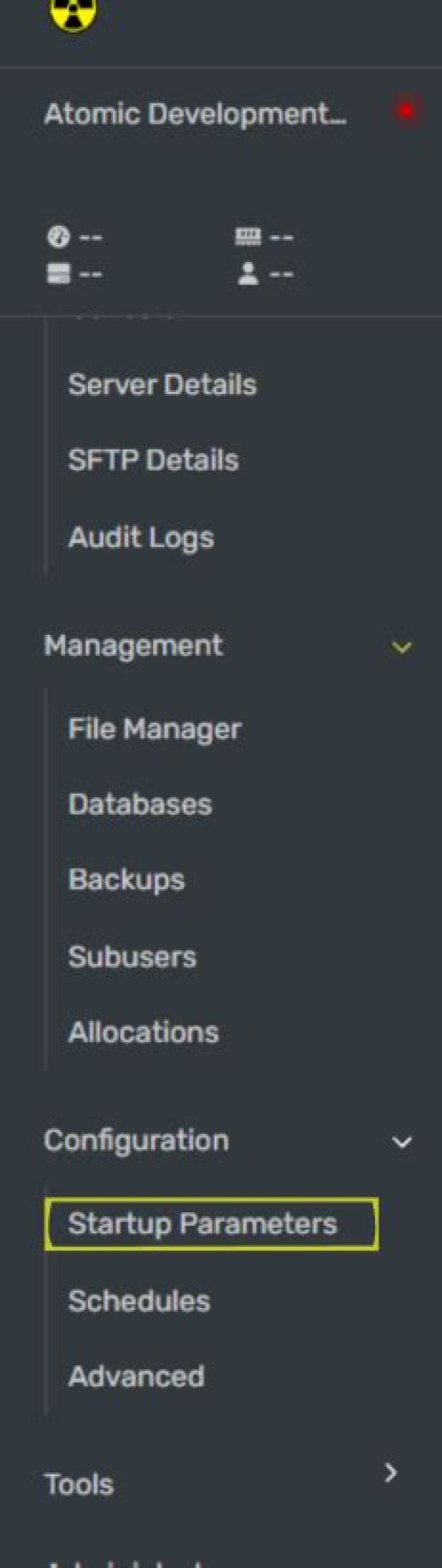Viewport: 442px width, 1568px height.
Task: Collapse the Configuration section chevron
Action: [401, 1142]
